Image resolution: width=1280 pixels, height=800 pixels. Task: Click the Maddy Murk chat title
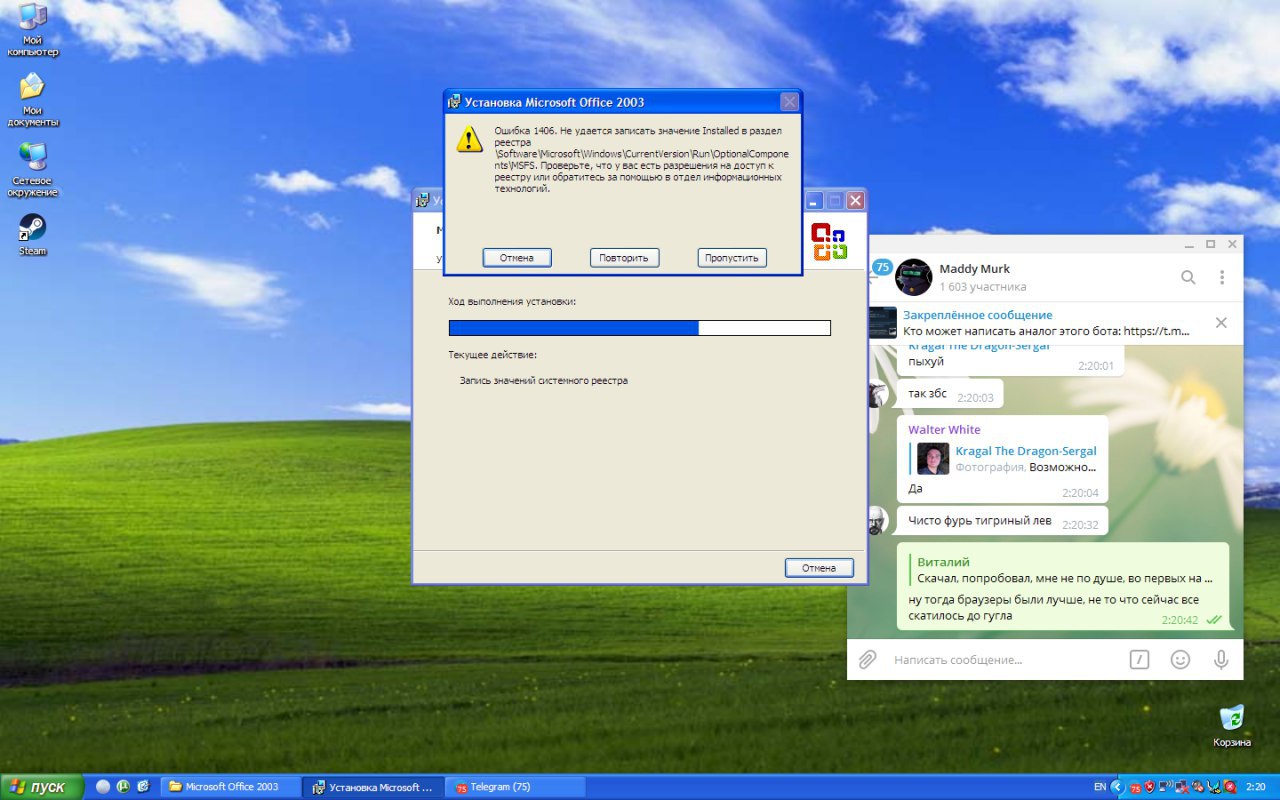pyautogui.click(x=974, y=269)
